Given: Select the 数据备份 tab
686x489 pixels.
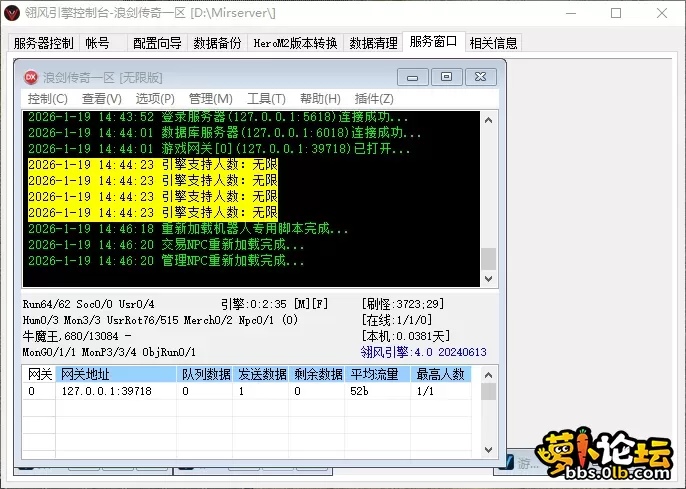Looking at the screenshot, I should coord(217,43).
